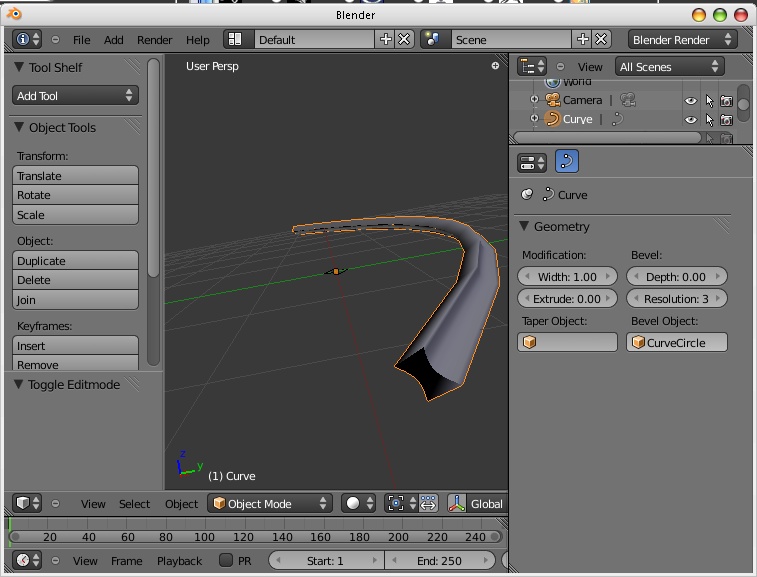Toggle Camera visibility eye in outliner
This screenshot has height=577, width=757.
coord(691,100)
